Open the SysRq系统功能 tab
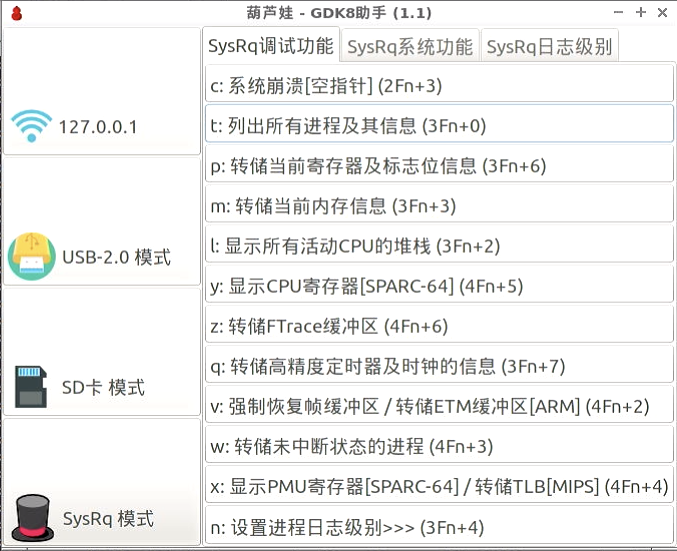 (x=410, y=46)
